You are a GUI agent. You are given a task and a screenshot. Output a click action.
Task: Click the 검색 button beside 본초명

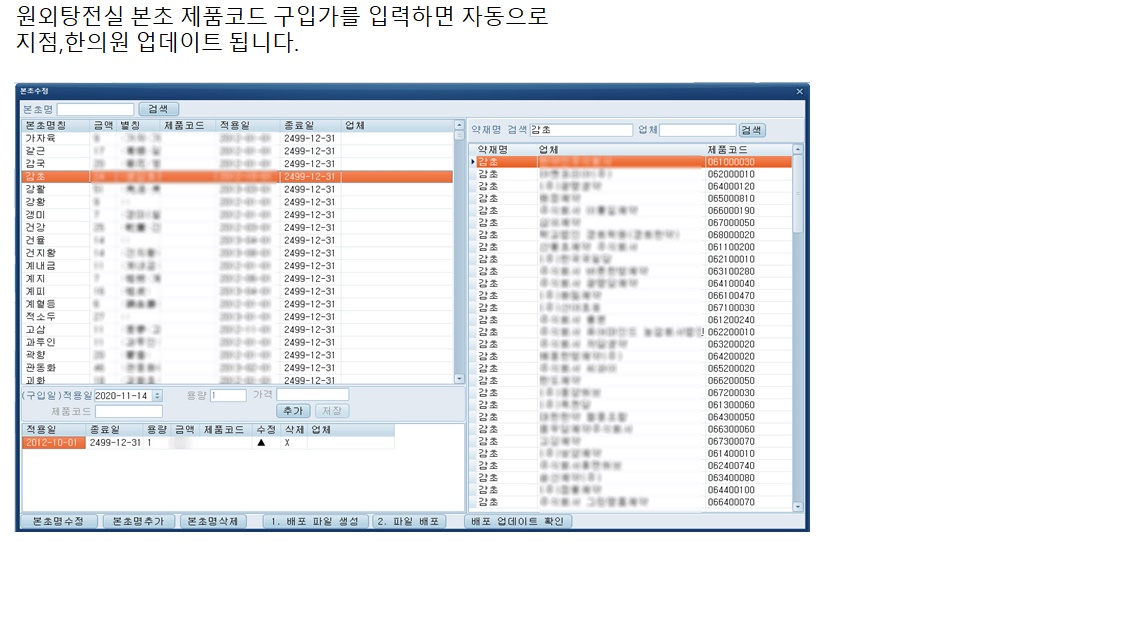(158, 109)
